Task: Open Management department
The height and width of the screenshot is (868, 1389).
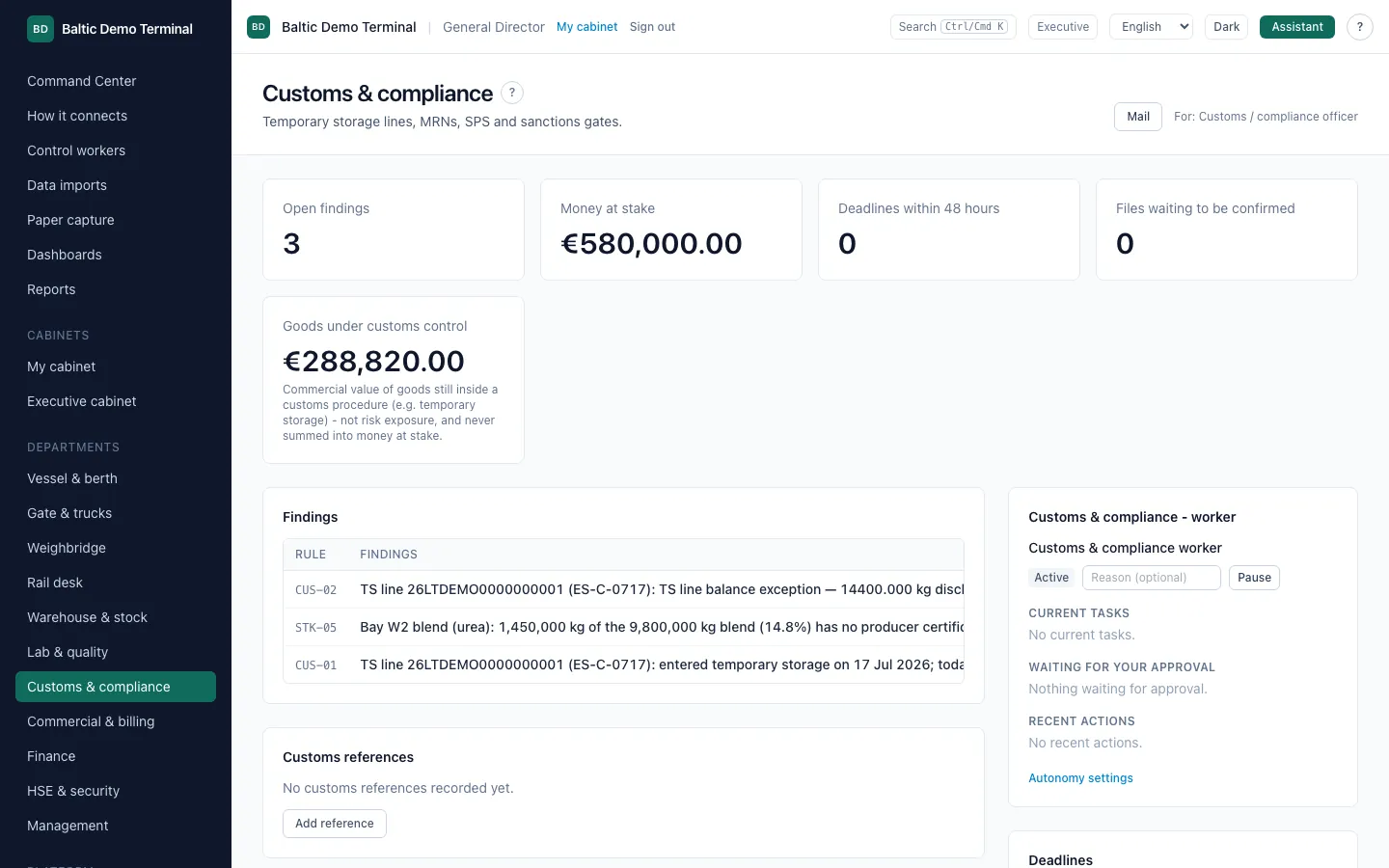Action: tap(116, 826)
